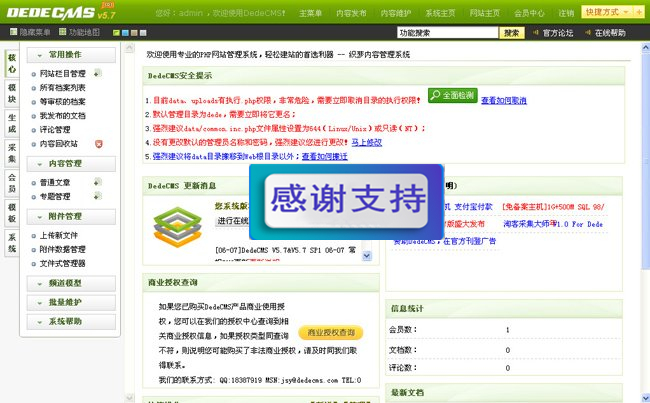
Task: Open the 支付宝付款 link
Action: coord(473,206)
